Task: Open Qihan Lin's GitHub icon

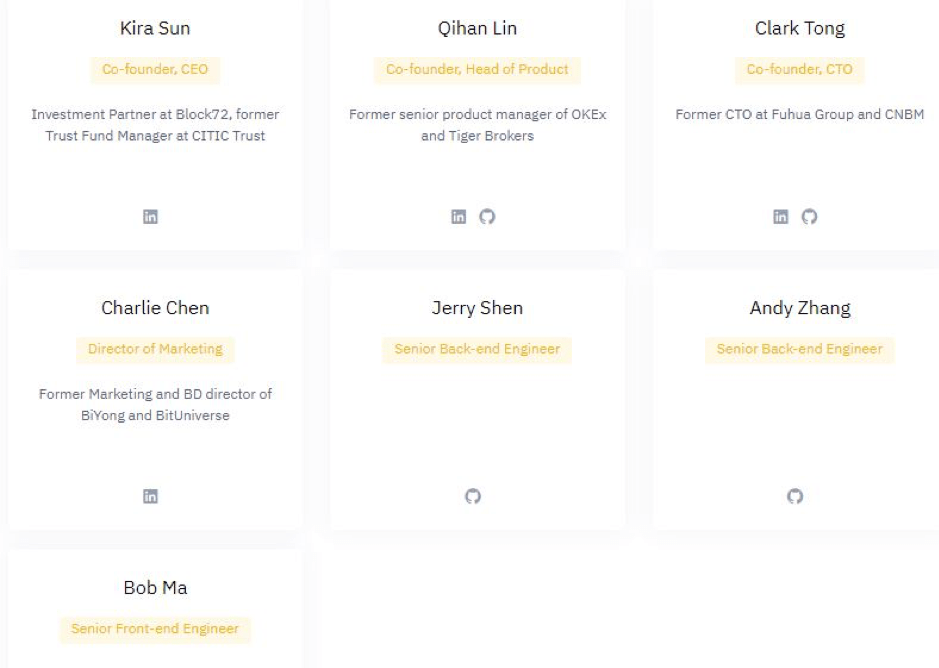Action: click(x=487, y=217)
